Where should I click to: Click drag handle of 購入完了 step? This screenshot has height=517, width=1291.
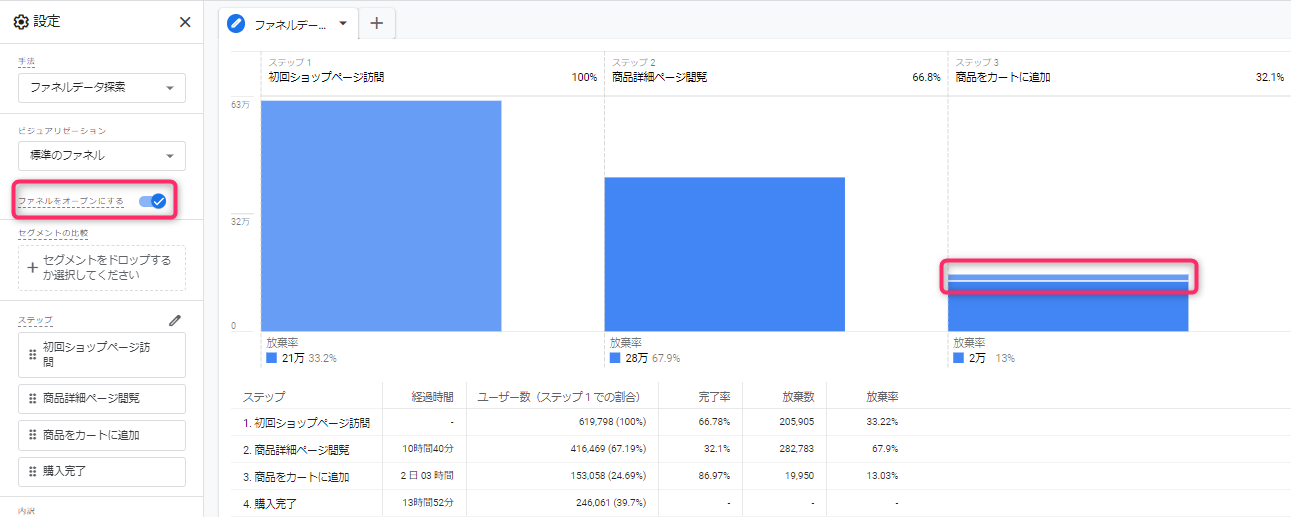(33, 471)
